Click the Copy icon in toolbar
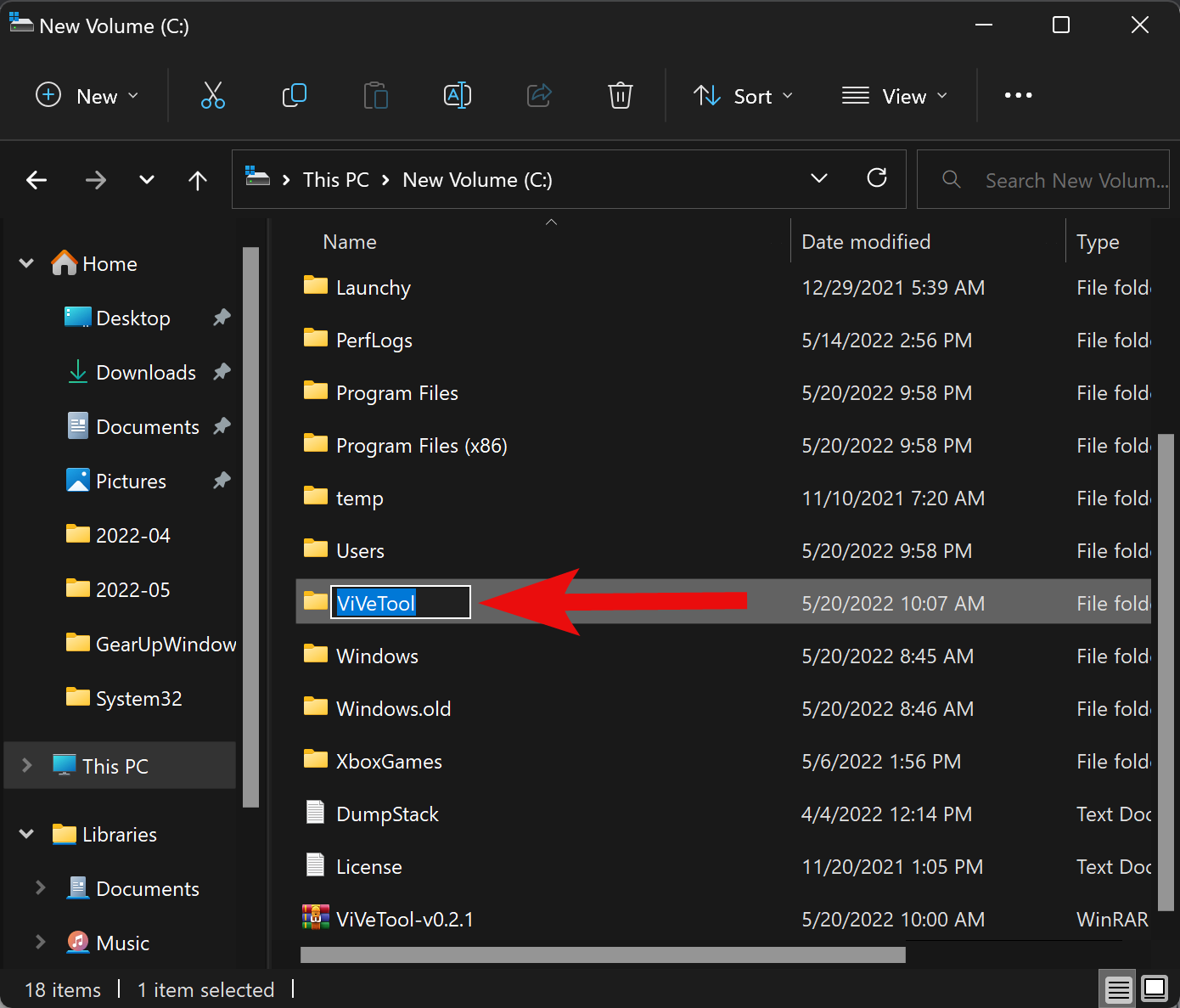Screen dimensions: 1180x1008 (x=294, y=95)
